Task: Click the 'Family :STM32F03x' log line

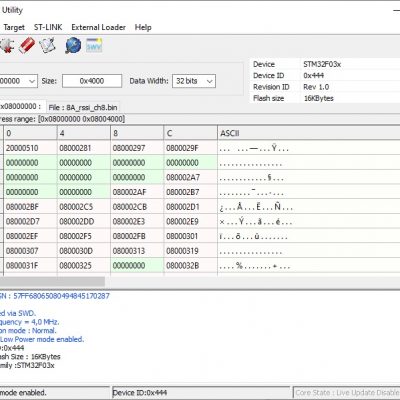Action: [27, 365]
